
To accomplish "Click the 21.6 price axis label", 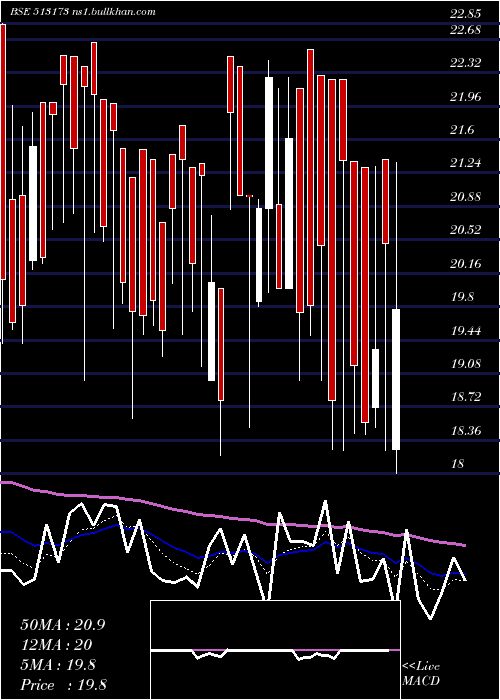I will click(462, 130).
